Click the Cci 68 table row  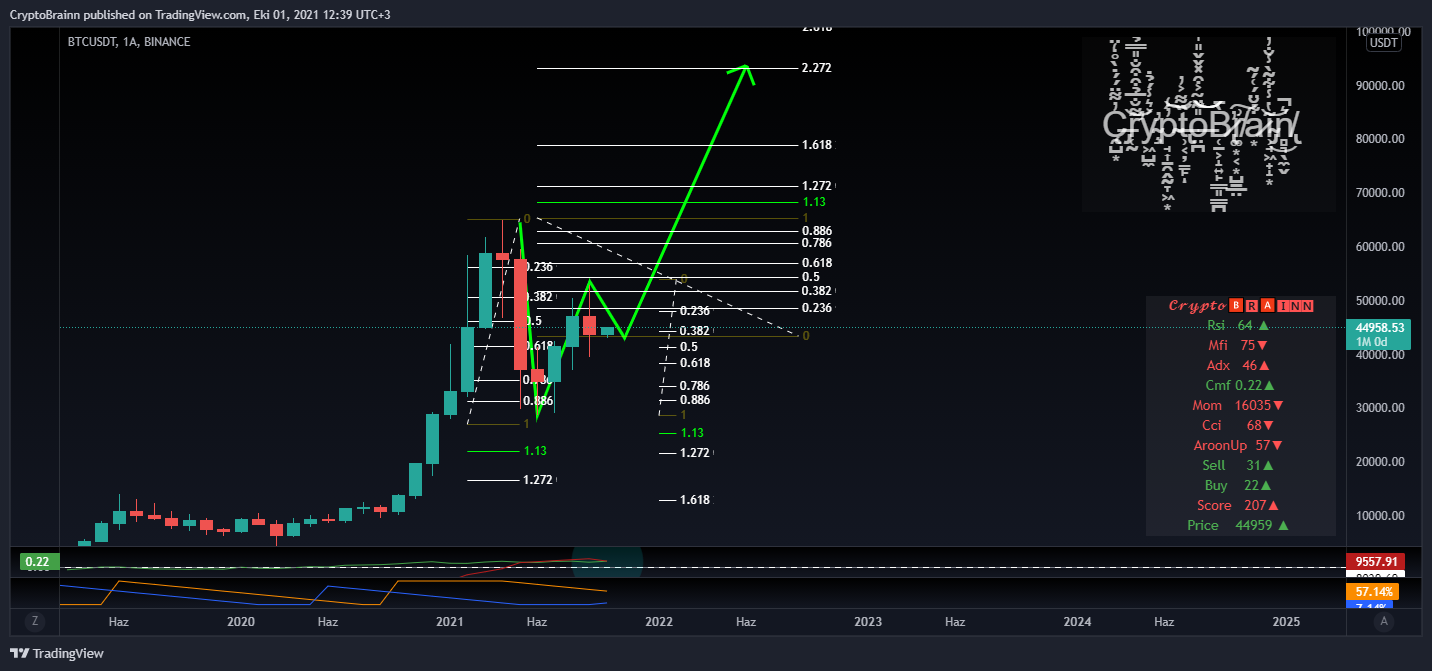[1240, 425]
